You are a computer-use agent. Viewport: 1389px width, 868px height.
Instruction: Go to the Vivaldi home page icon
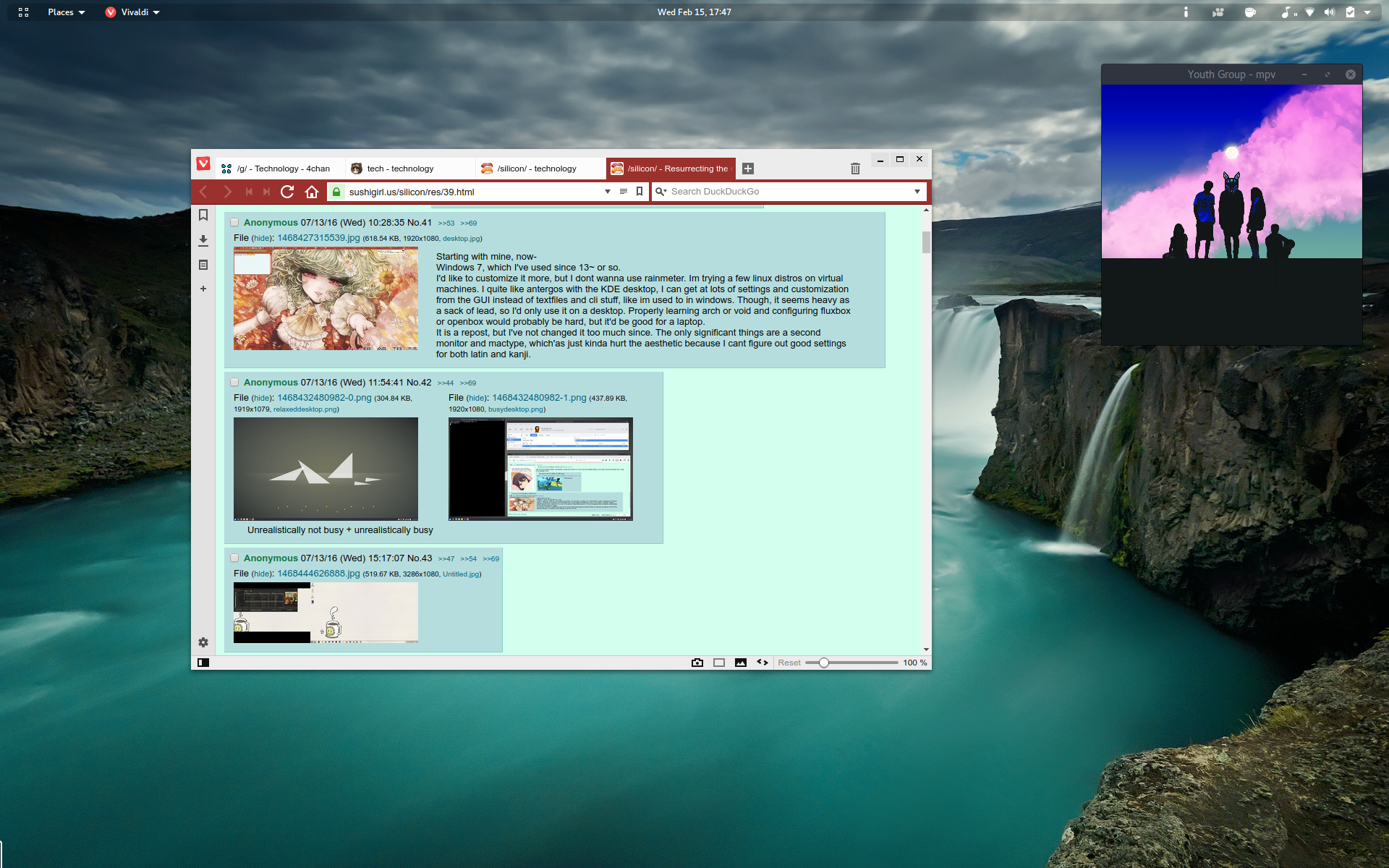pos(312,192)
